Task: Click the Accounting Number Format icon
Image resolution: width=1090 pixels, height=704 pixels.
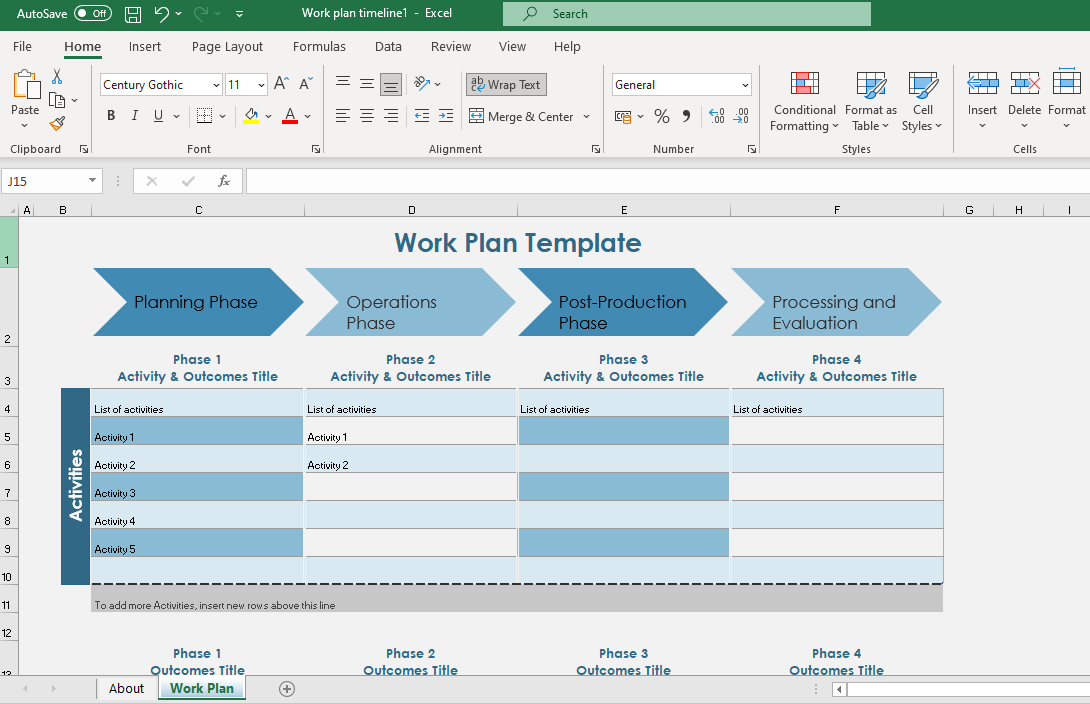Action: [623, 116]
